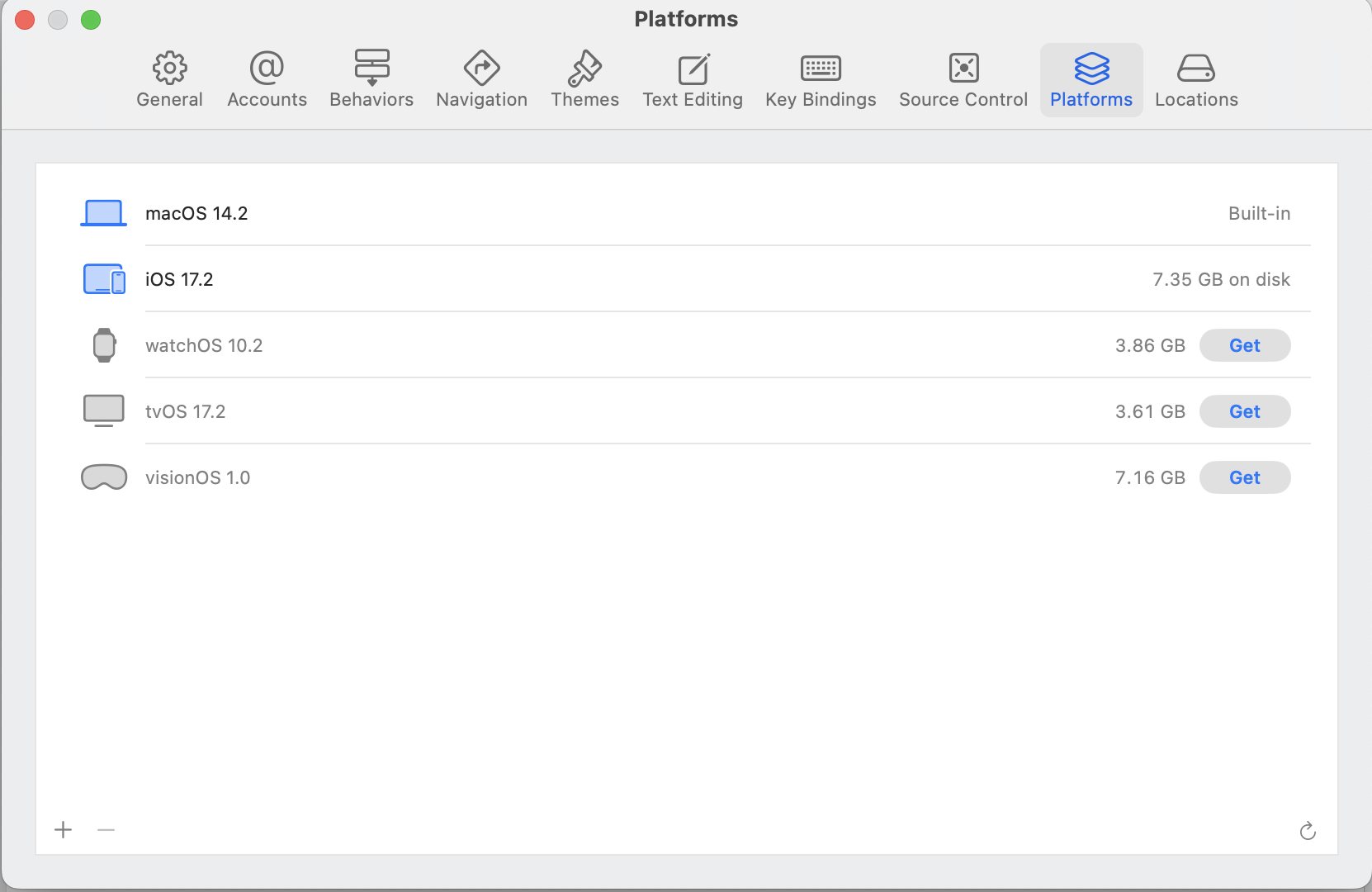Open the Key Bindings keyboard icon
Screen dimensions: 1372x892
click(821, 68)
